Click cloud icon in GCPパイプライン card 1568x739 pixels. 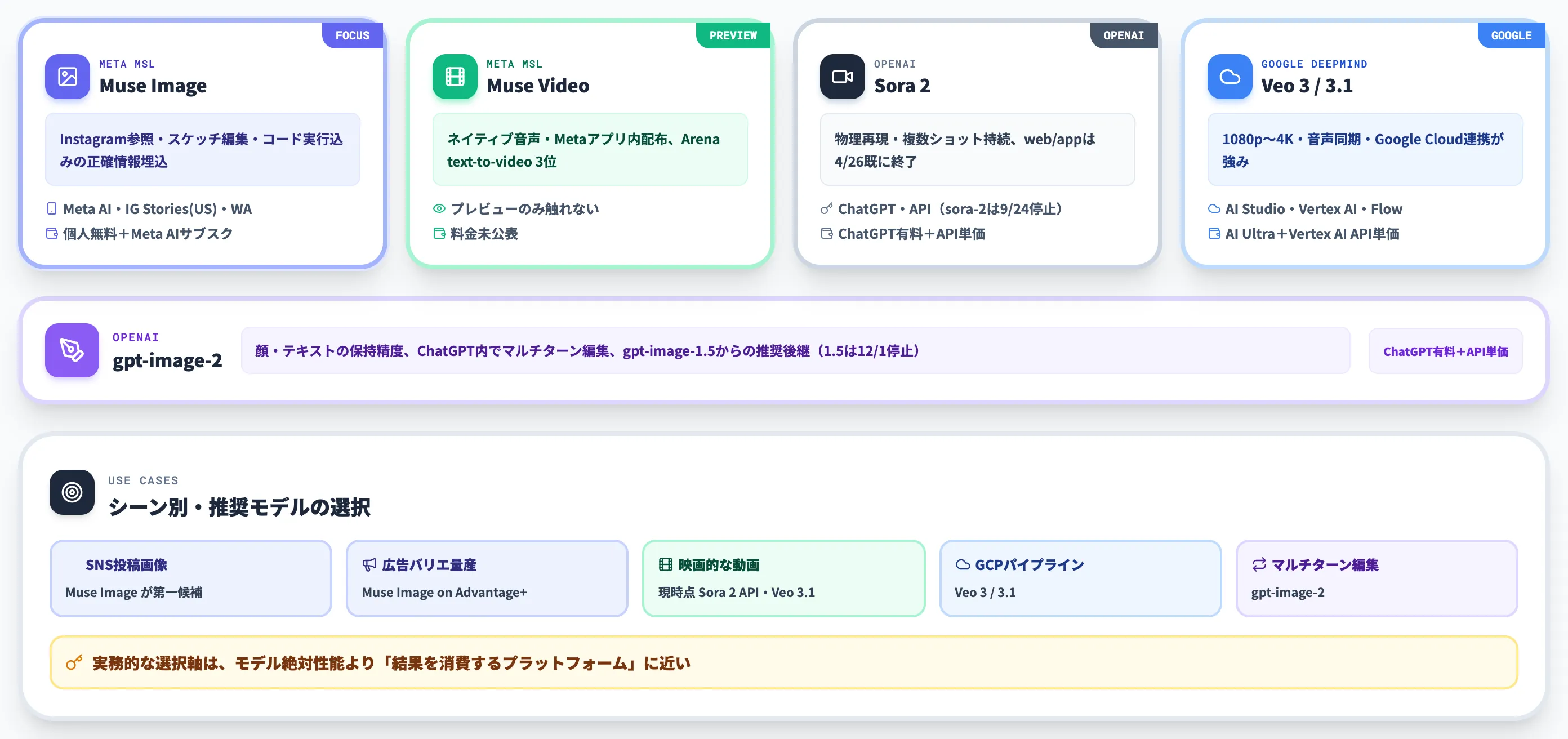click(963, 565)
